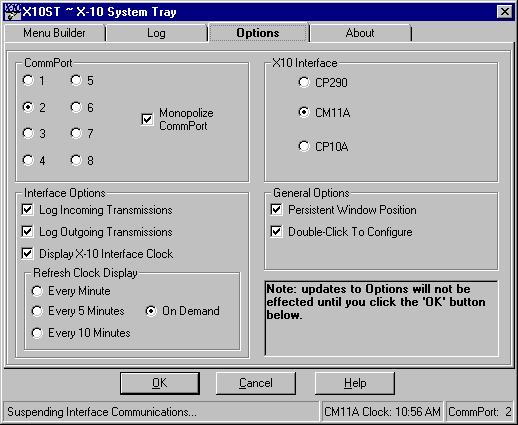518x425 pixels.
Task: Click the X10ST title bar app icon
Action: [x=12, y=12]
